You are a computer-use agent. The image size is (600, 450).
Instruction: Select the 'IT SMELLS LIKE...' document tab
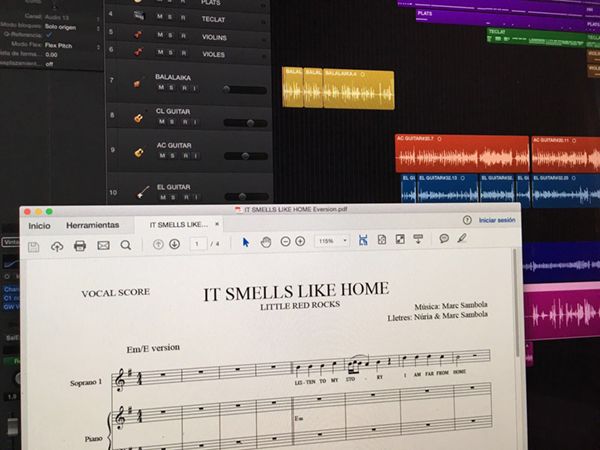pyautogui.click(x=178, y=225)
